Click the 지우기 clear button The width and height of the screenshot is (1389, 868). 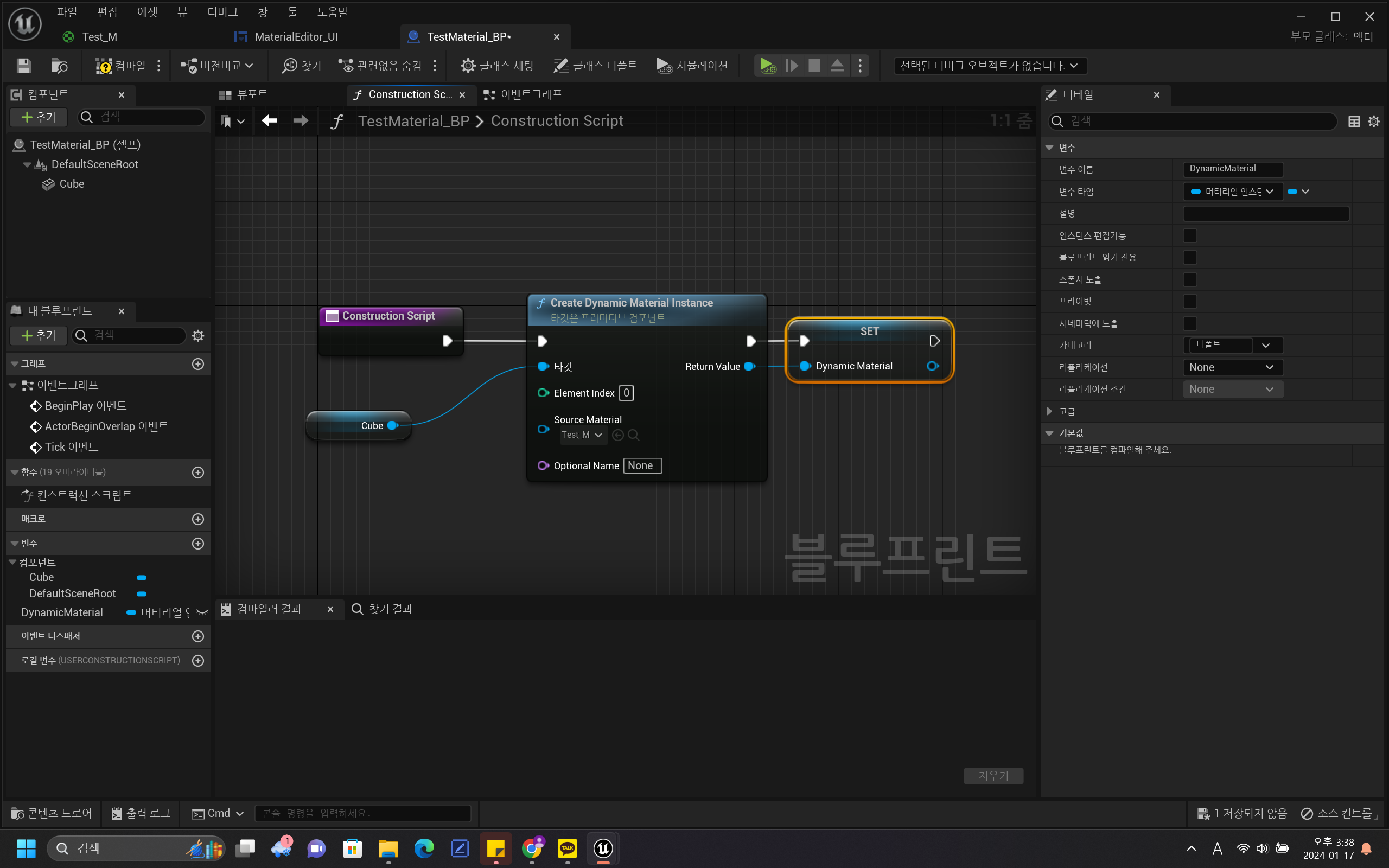[x=993, y=776]
